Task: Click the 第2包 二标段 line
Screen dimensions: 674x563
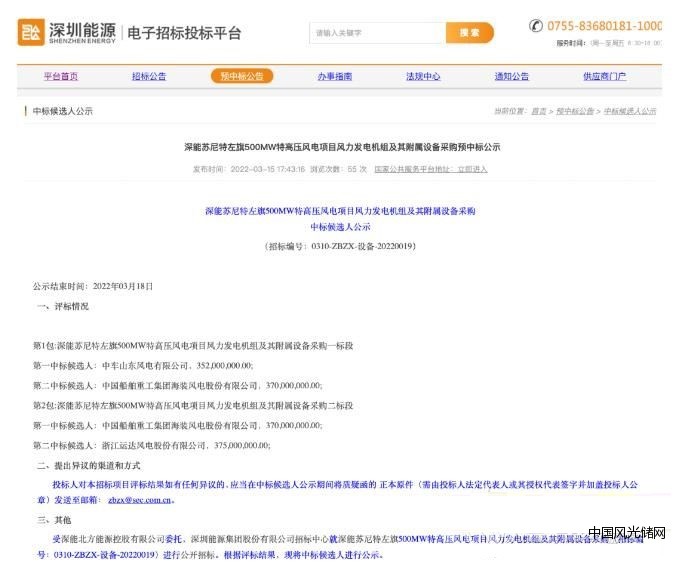Action: click(193, 406)
